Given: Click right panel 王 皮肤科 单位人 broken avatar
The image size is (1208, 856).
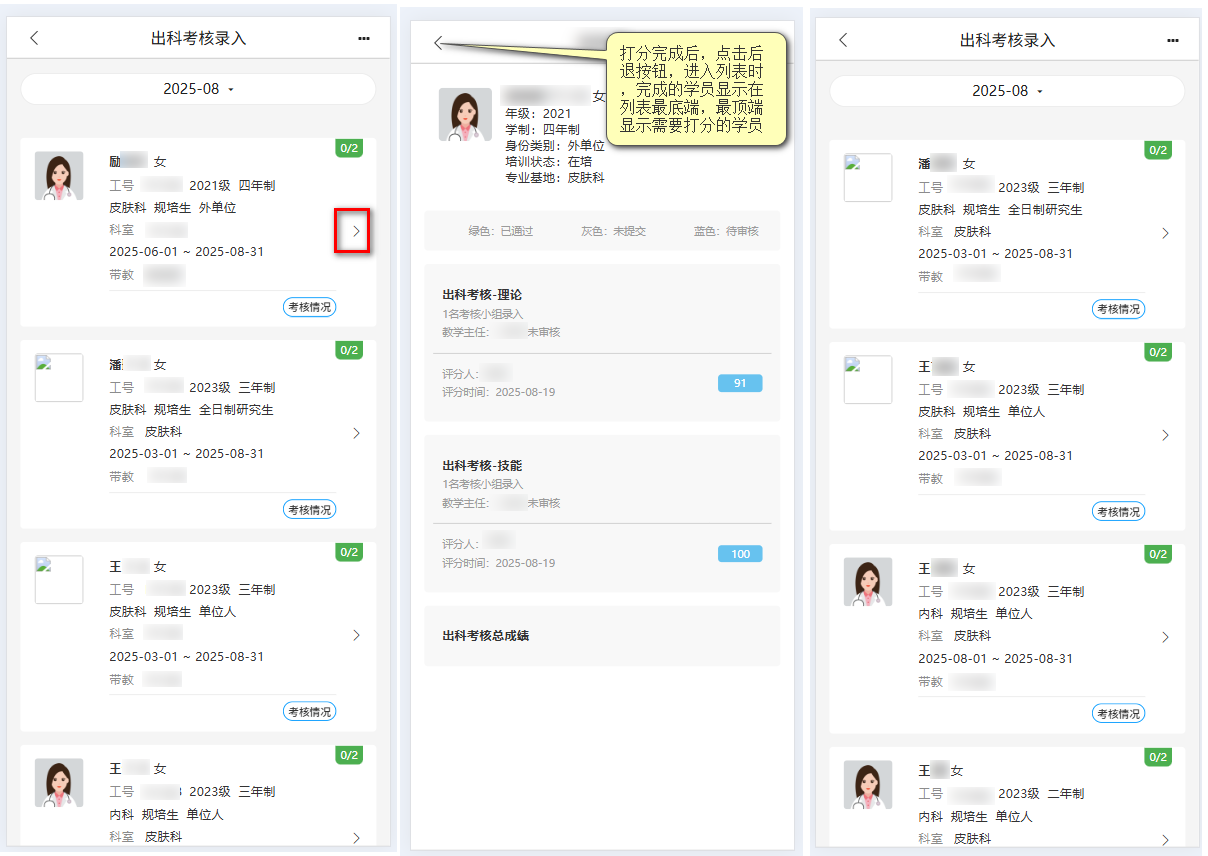Looking at the screenshot, I should tap(868, 380).
